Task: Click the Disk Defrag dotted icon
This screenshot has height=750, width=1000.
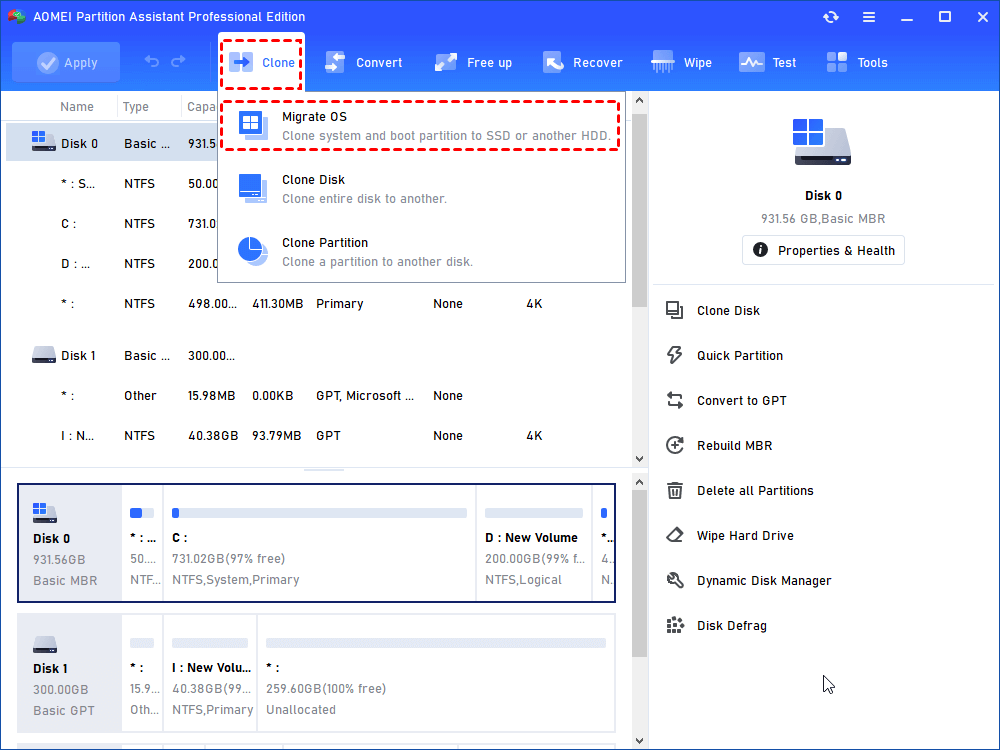Action: (x=675, y=626)
